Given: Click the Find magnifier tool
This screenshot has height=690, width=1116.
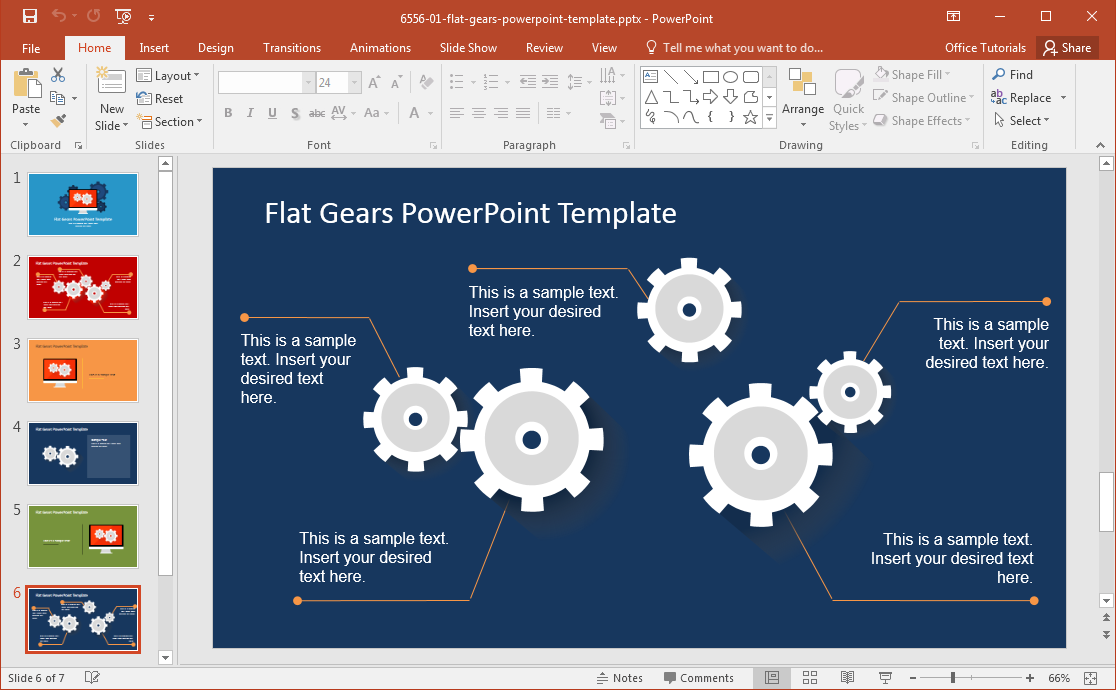Looking at the screenshot, I should [1011, 75].
